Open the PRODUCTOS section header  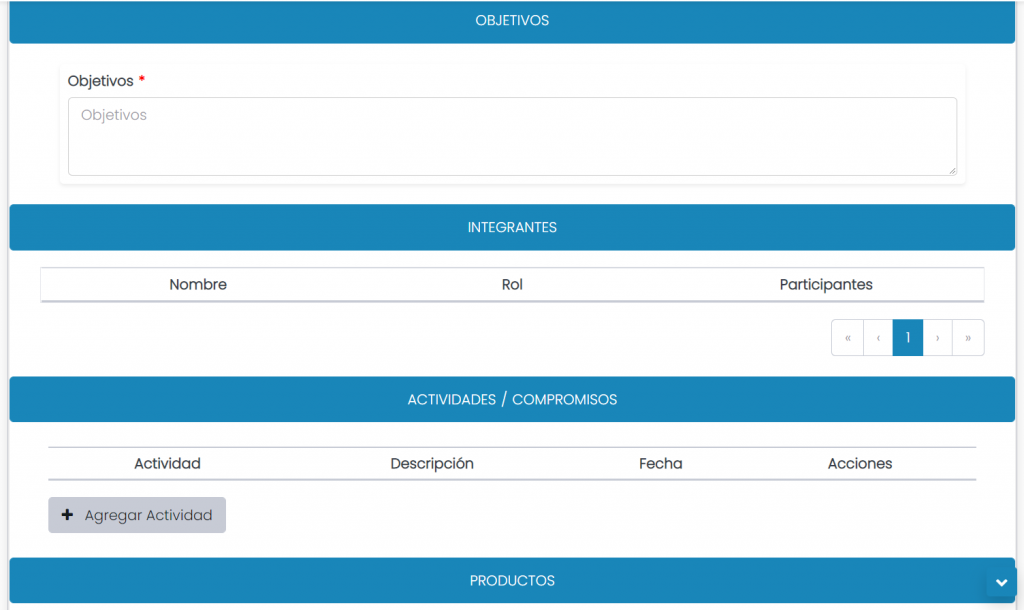tap(512, 581)
